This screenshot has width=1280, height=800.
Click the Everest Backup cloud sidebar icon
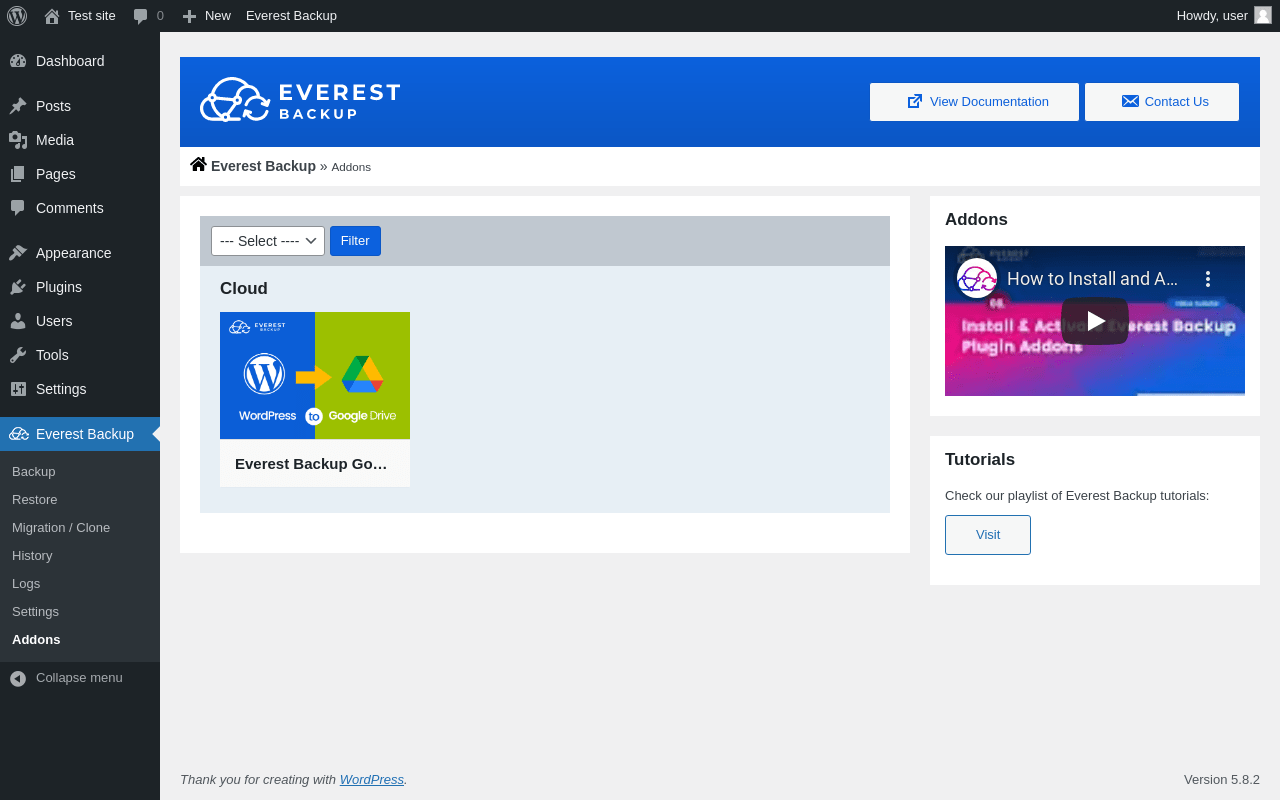(18, 434)
